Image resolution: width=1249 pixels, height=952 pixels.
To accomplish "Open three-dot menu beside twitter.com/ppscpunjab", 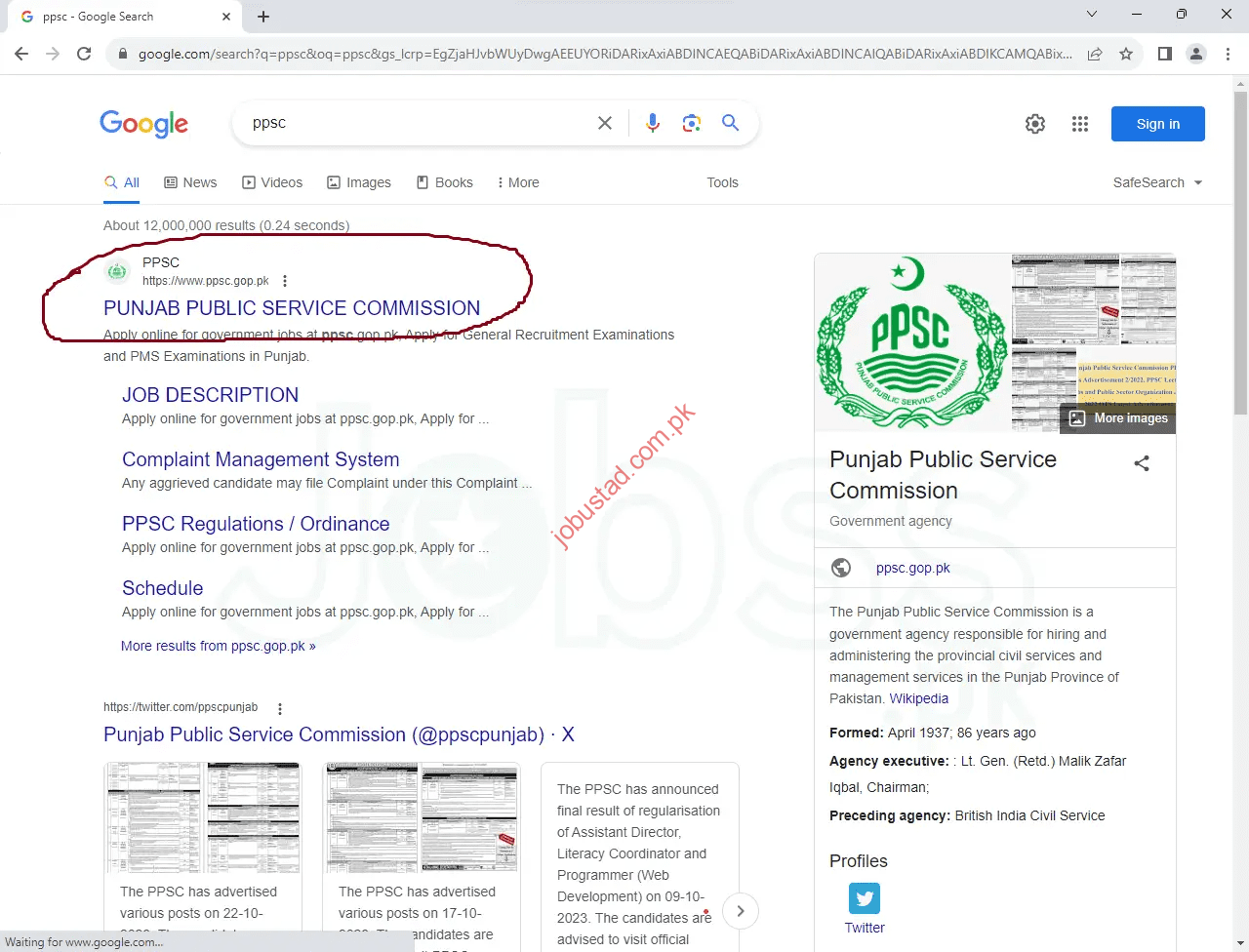I will (x=280, y=709).
